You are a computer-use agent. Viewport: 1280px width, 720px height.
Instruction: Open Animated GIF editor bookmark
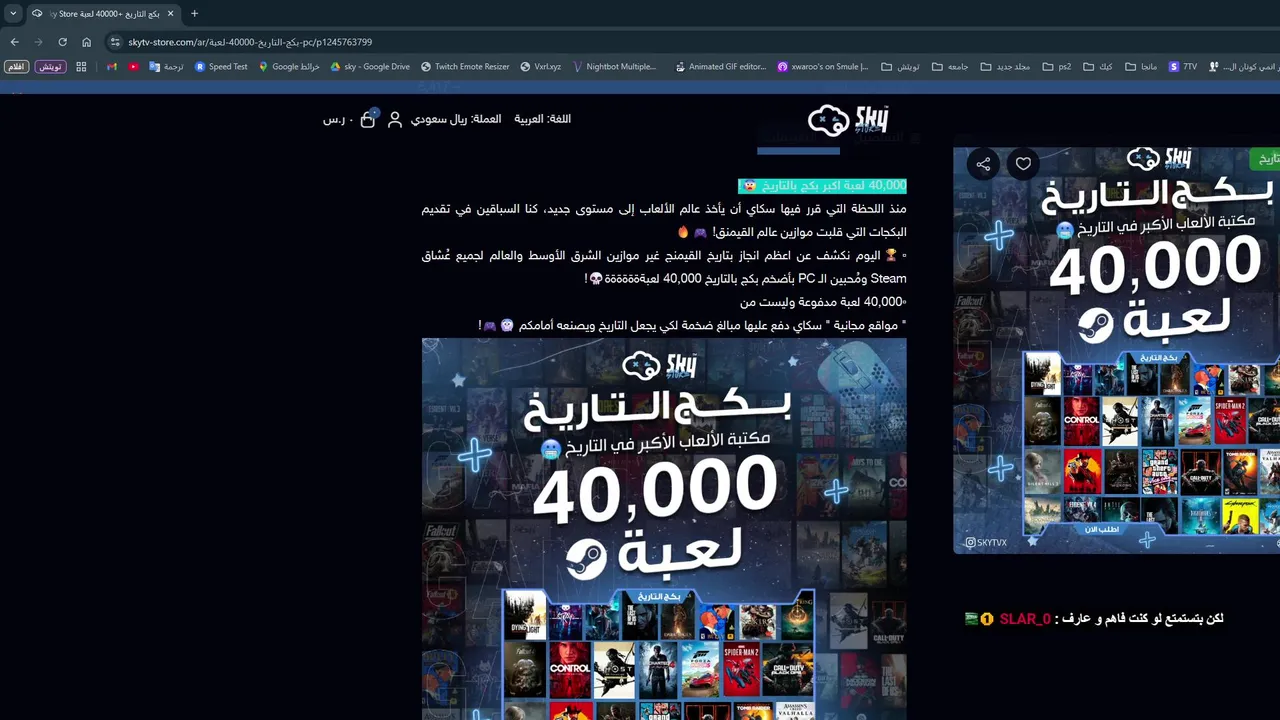[720, 67]
